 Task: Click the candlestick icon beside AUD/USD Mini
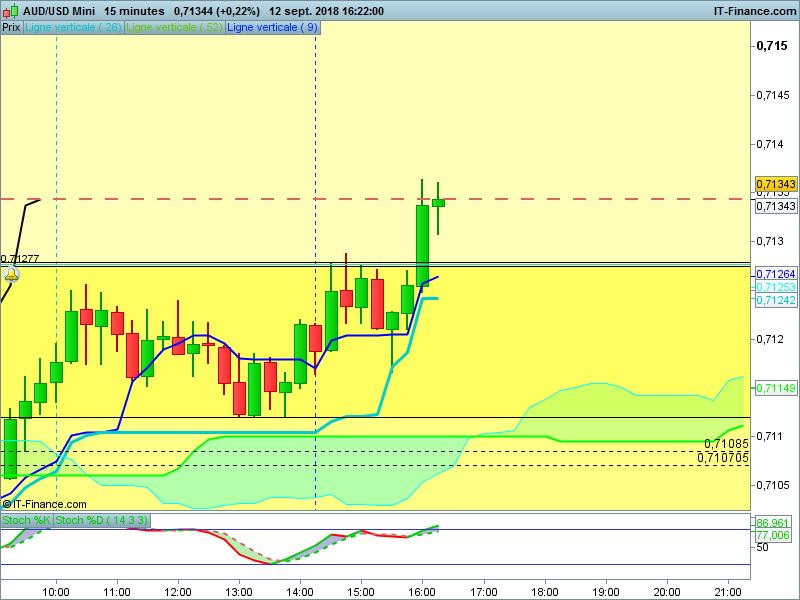pos(11,11)
